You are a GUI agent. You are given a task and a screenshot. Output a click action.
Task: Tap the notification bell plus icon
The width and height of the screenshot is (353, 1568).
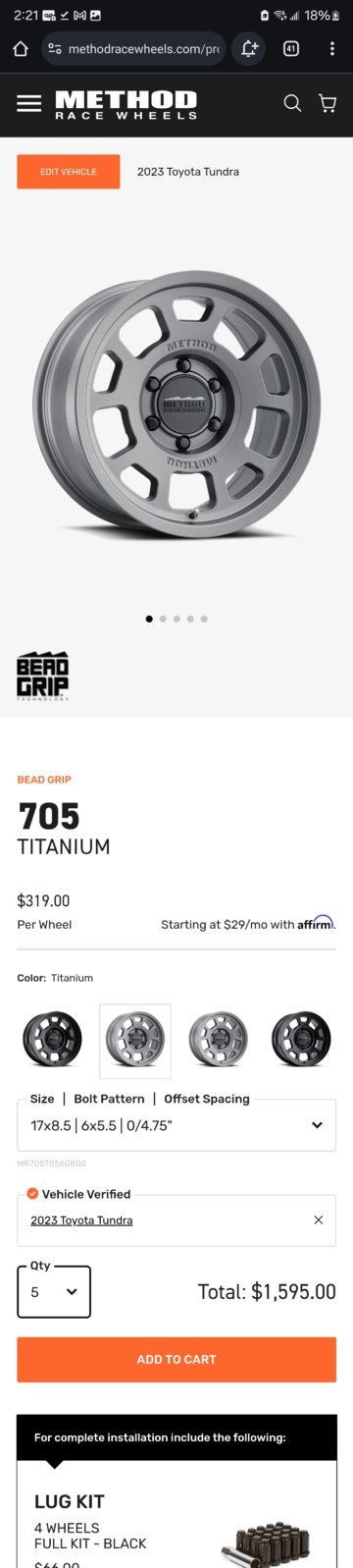(249, 48)
